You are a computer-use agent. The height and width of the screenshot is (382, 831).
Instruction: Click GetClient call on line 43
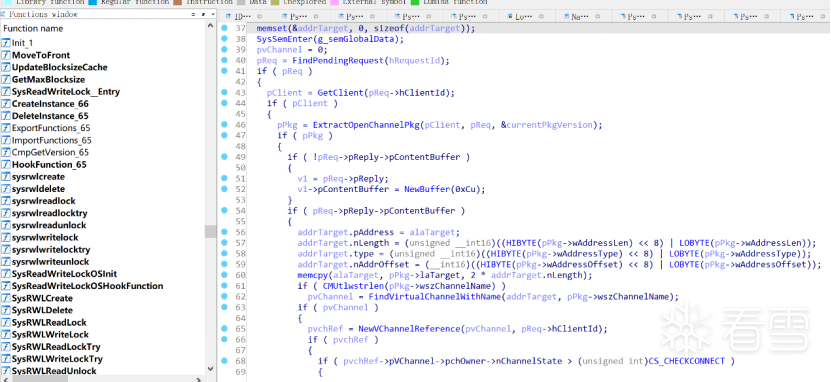[x=340, y=93]
